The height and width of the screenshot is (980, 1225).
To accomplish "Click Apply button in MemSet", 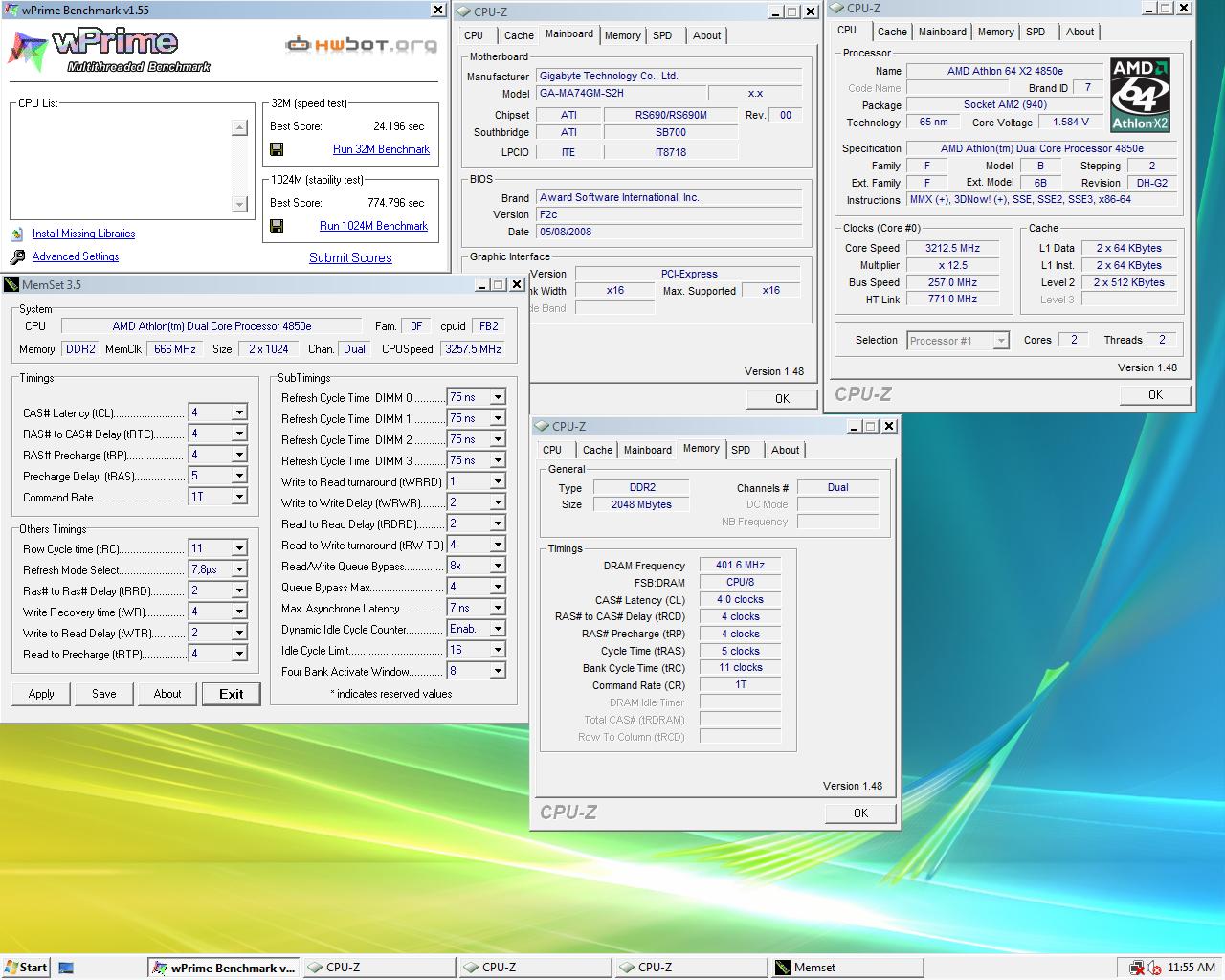I will (41, 694).
